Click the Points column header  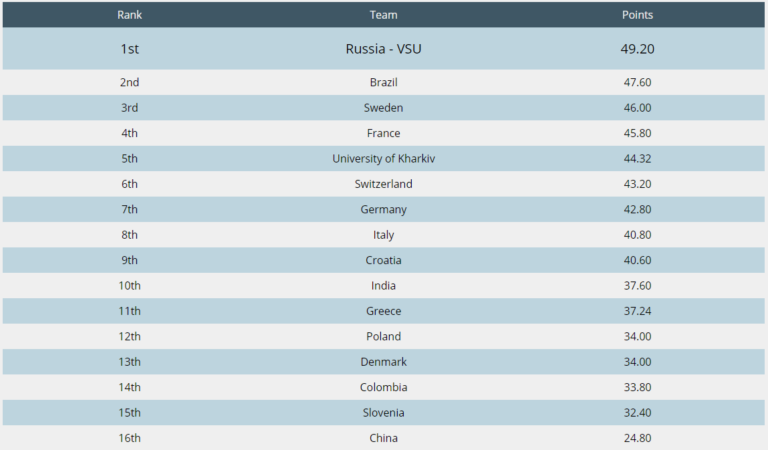[637, 15]
